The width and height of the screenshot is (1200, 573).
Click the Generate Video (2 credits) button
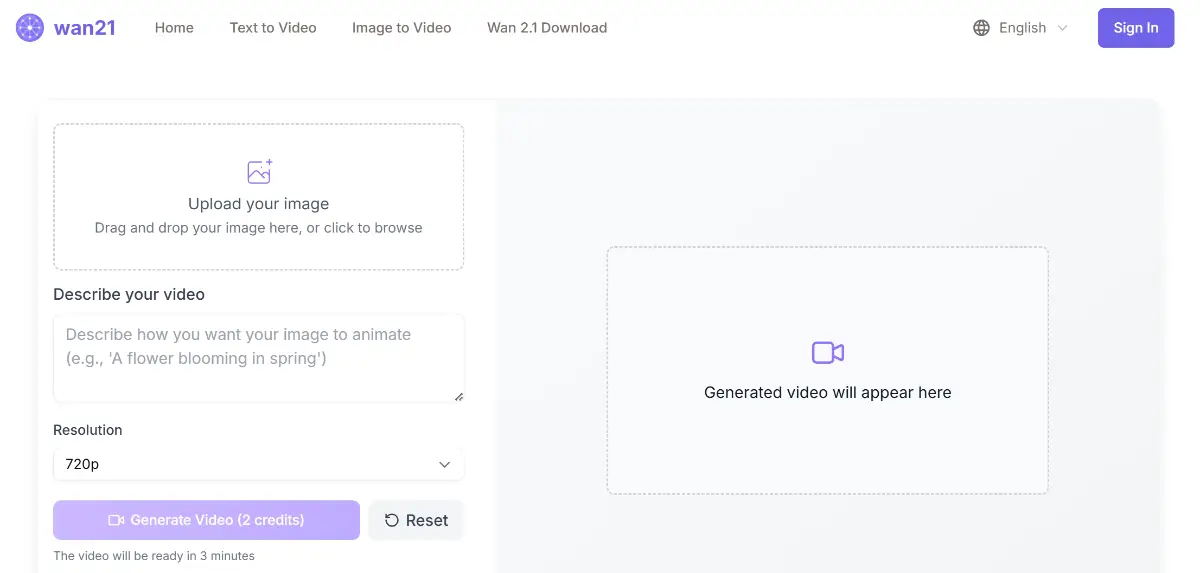click(x=206, y=520)
